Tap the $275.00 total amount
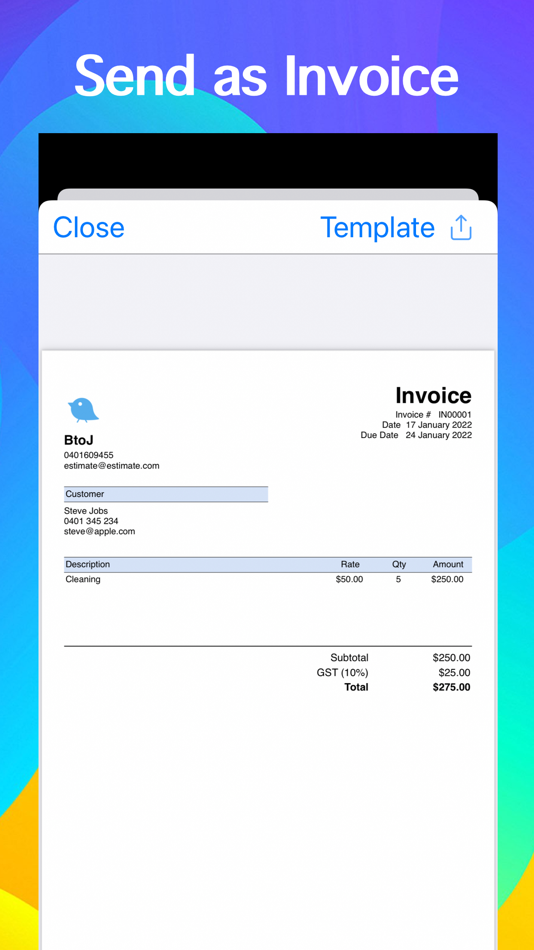 click(x=452, y=687)
